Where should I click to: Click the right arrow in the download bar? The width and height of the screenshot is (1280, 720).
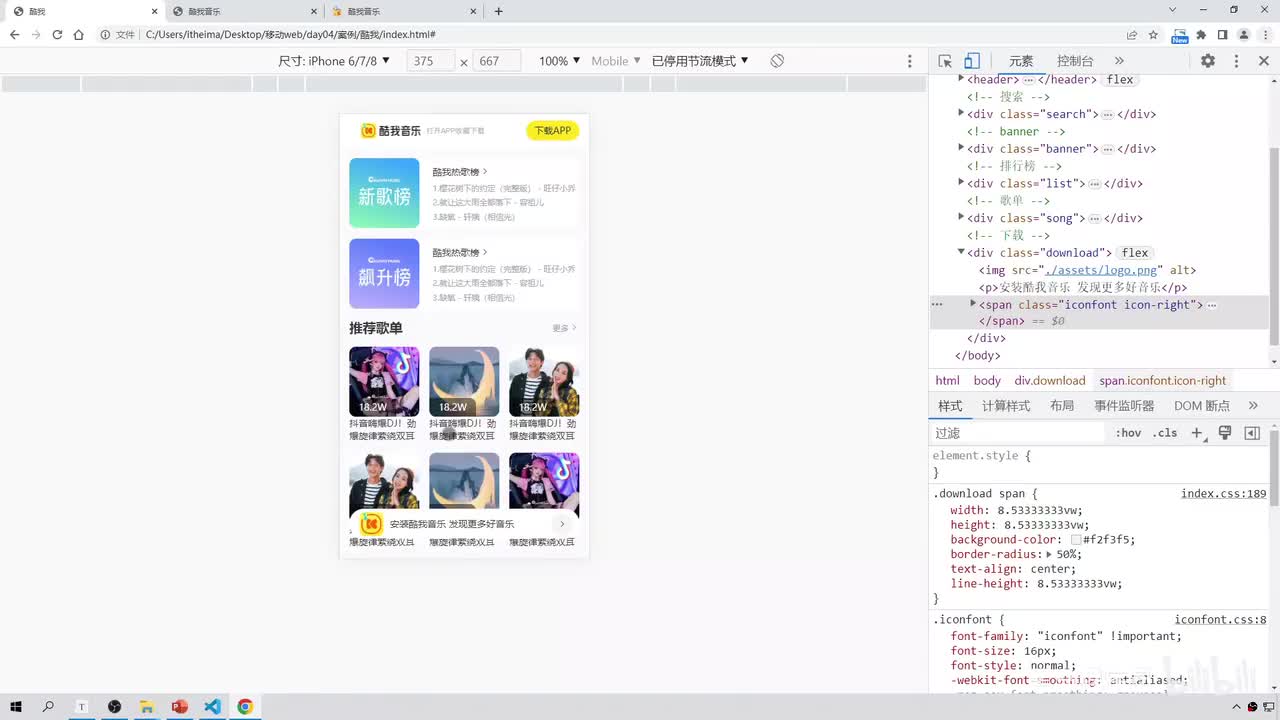pyautogui.click(x=562, y=524)
